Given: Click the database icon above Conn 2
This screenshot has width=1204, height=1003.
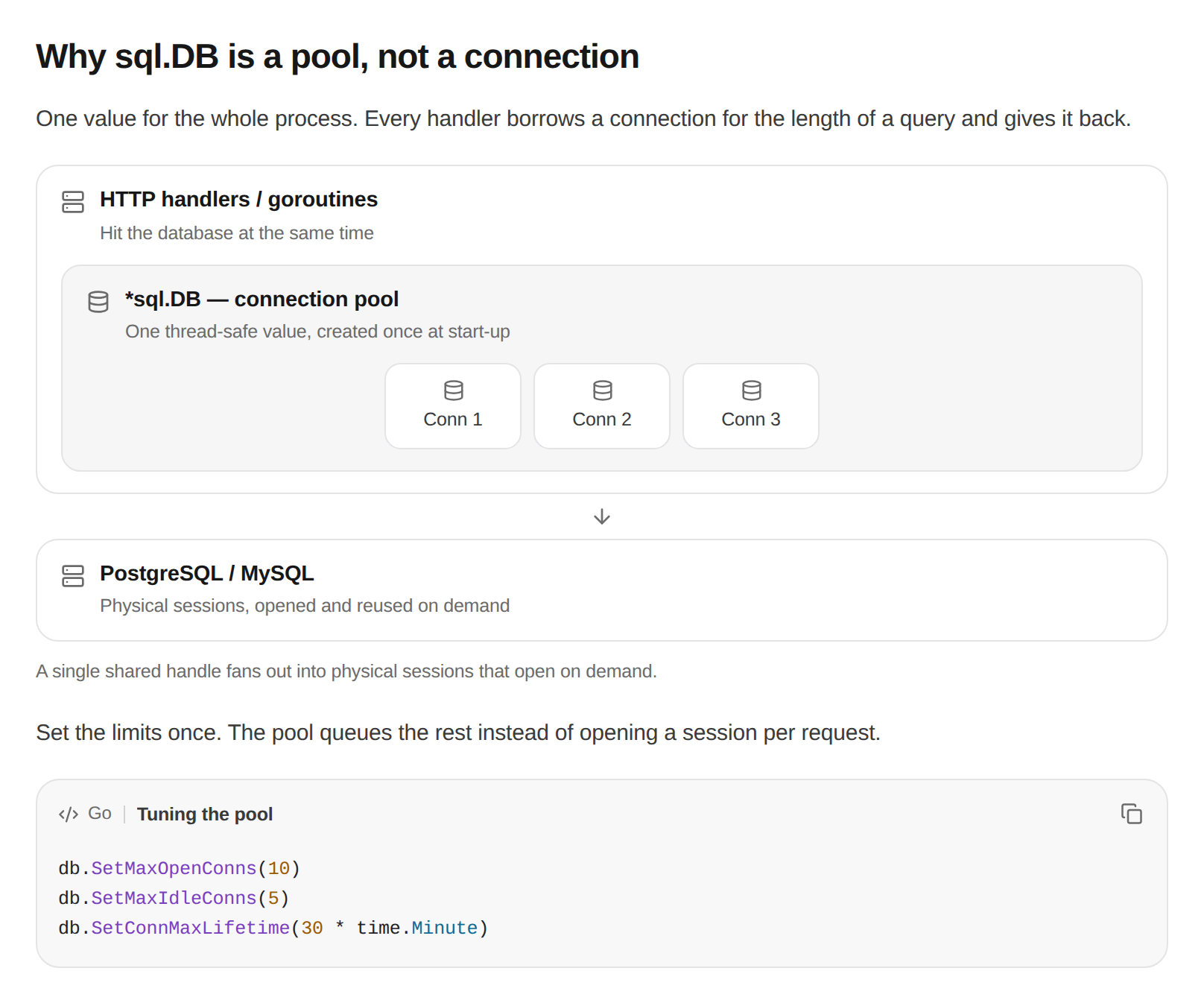Looking at the screenshot, I should tap(602, 390).
